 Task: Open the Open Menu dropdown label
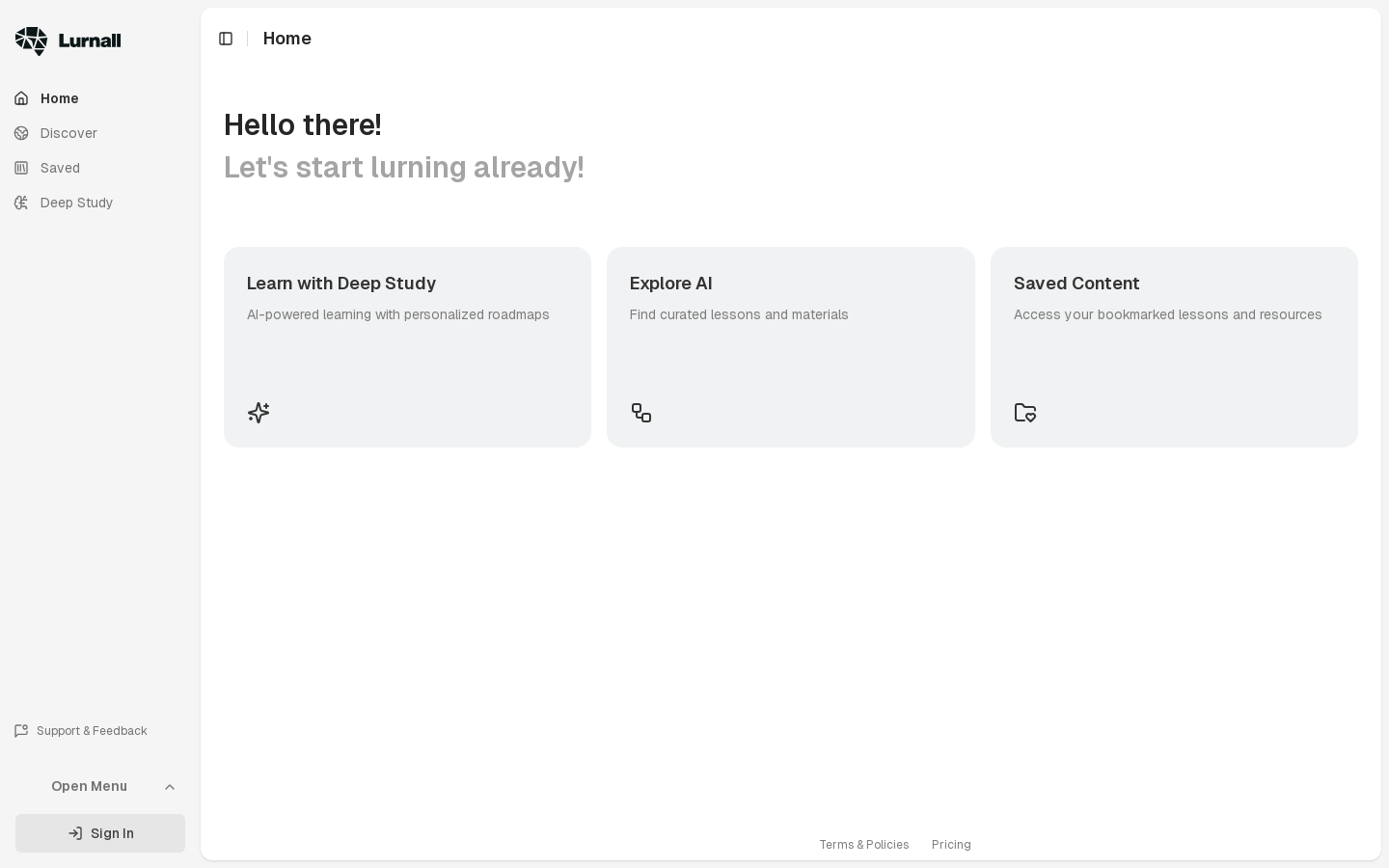90,786
